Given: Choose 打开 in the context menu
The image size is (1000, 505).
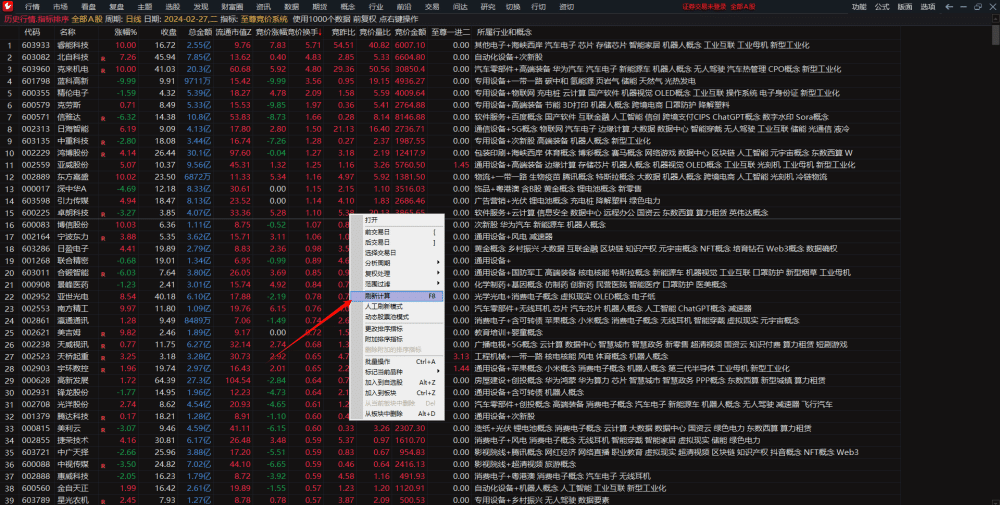Looking at the screenshot, I should [x=397, y=220].
